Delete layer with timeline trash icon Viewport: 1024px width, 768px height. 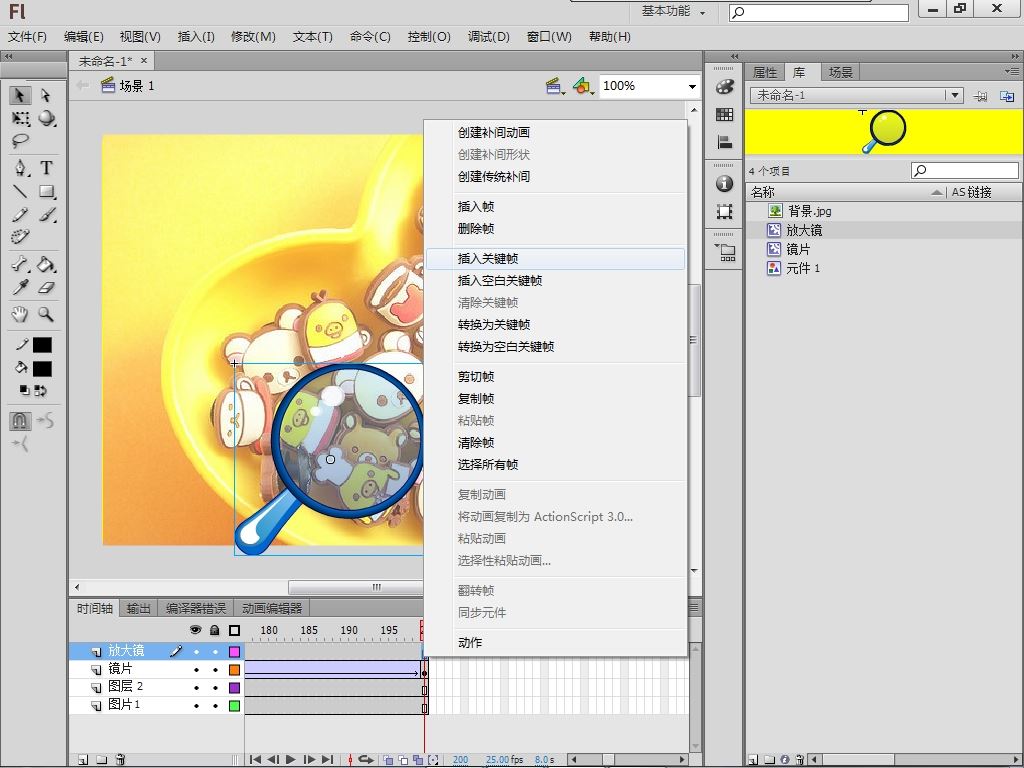[x=120, y=760]
